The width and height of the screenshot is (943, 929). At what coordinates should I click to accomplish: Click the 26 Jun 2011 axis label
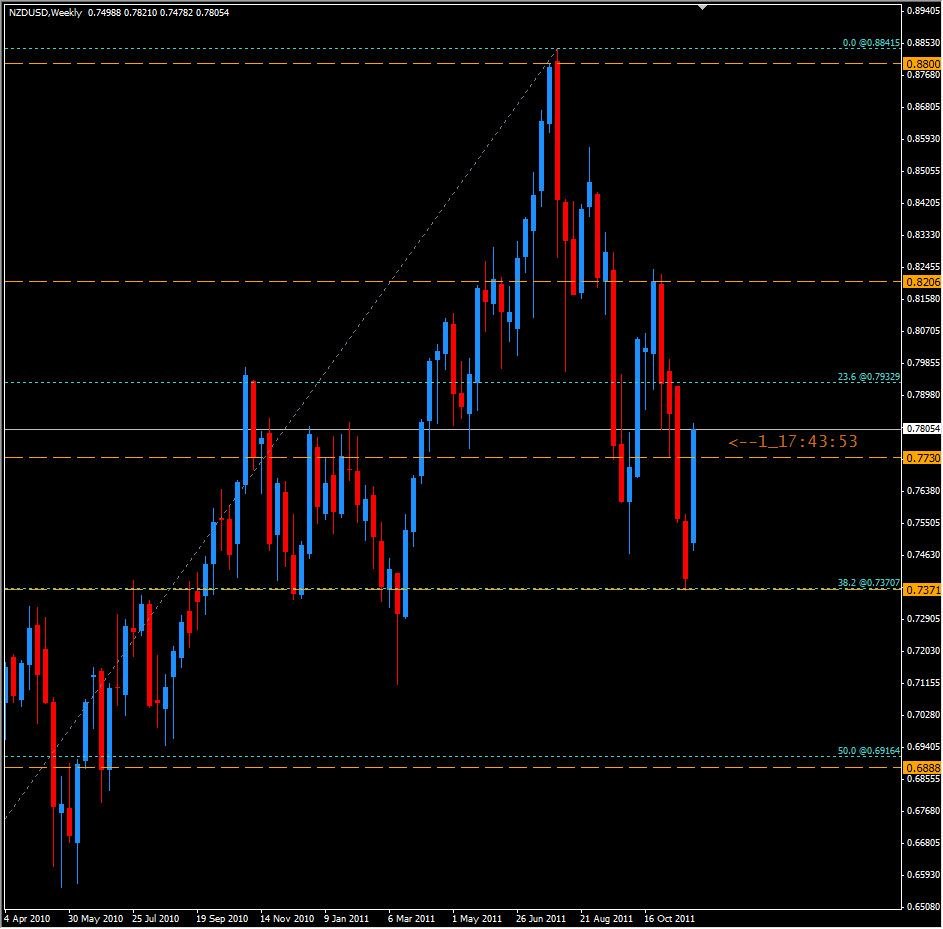[x=540, y=917]
